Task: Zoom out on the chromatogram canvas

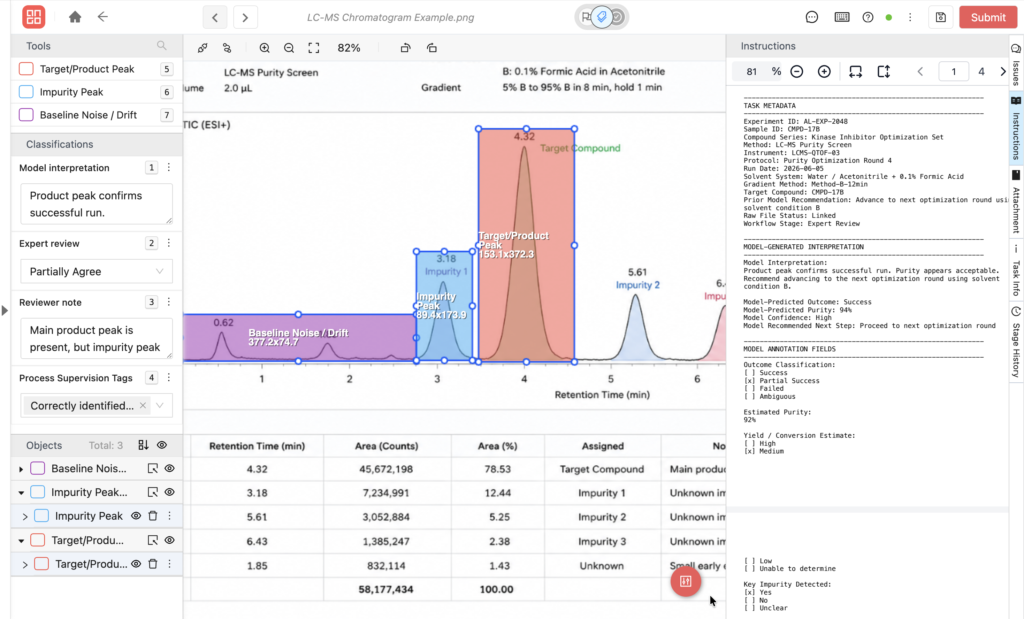Action: point(289,48)
